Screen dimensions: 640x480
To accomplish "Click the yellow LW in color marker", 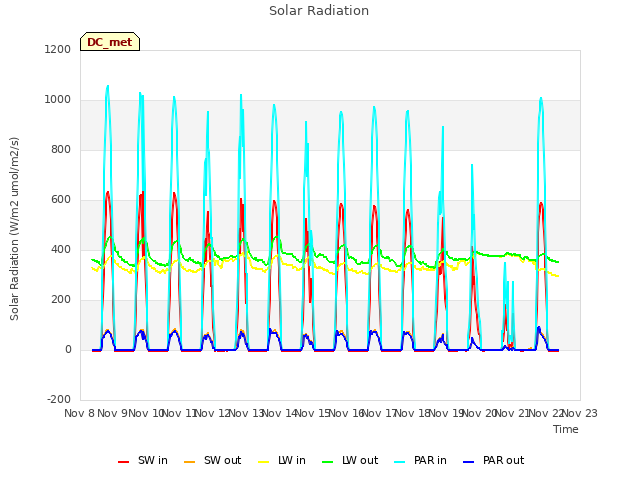I will coord(264,462).
